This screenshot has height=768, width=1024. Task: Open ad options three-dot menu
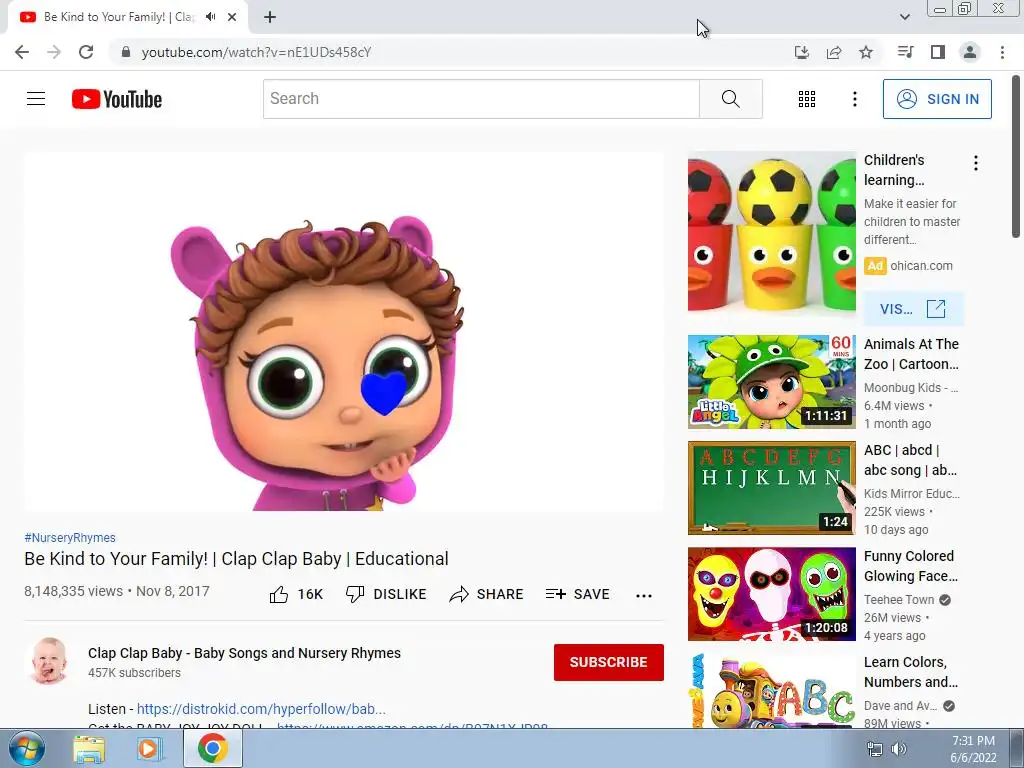(976, 163)
